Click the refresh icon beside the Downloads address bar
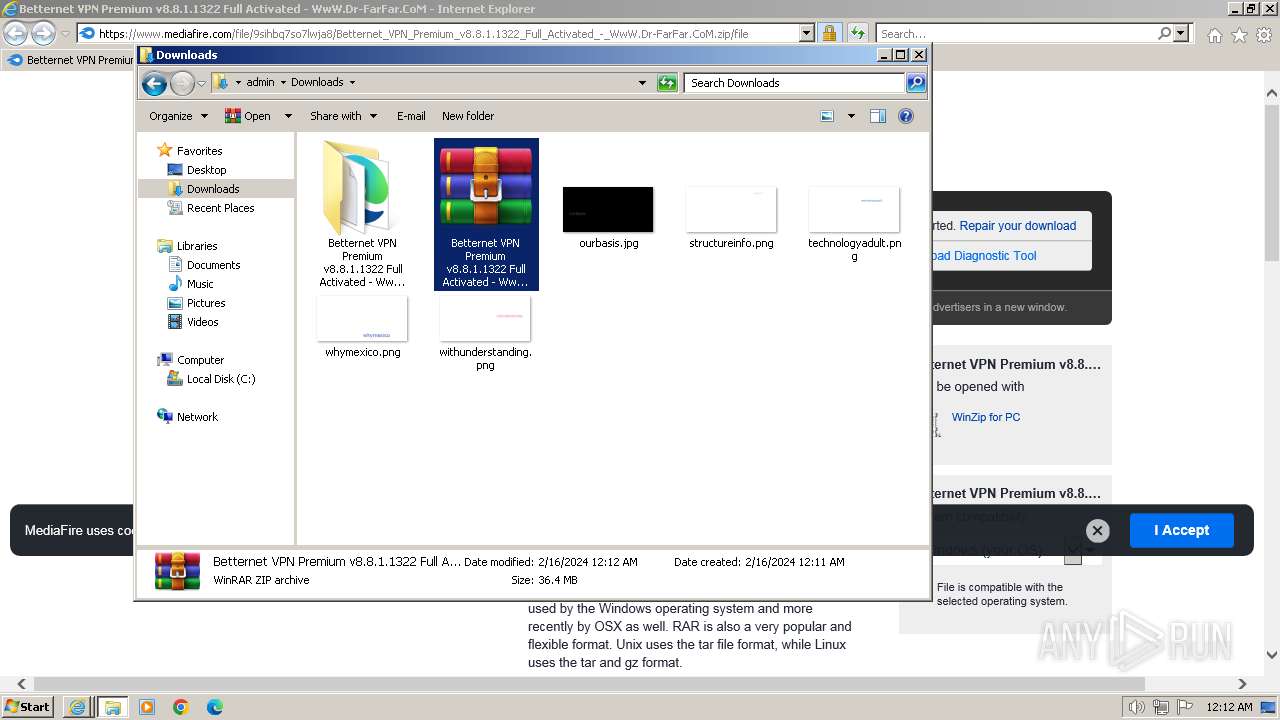Screen dimensions: 1280x720 667,83
